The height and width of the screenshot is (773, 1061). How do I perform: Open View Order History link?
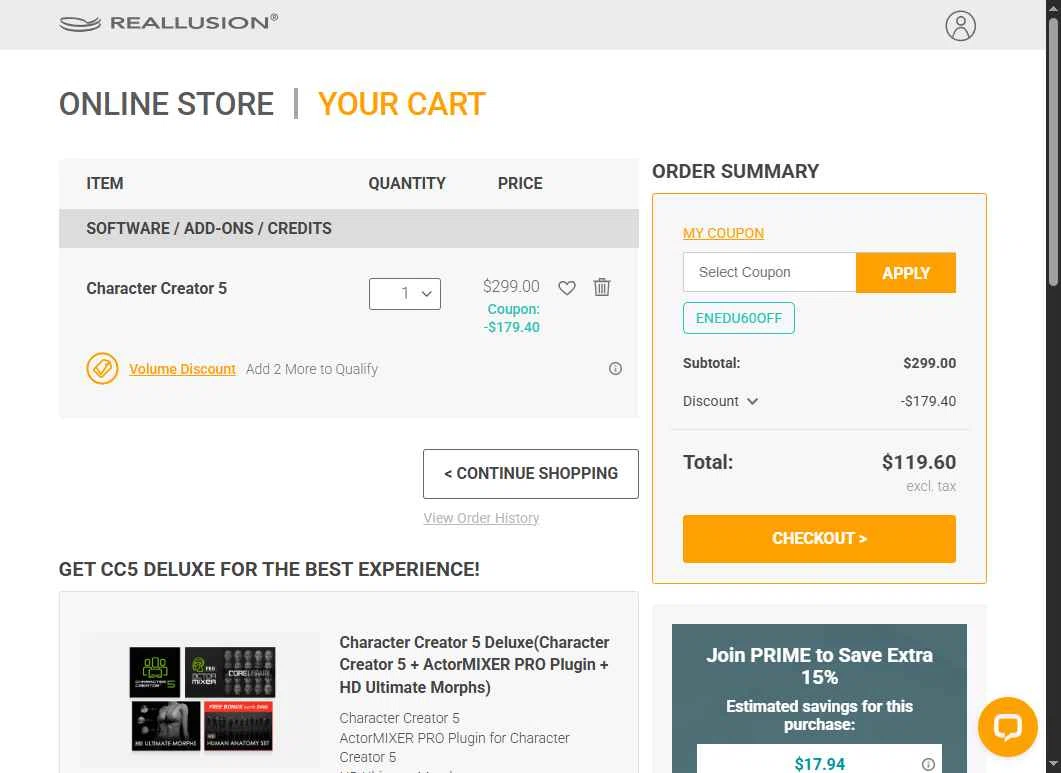tap(481, 518)
